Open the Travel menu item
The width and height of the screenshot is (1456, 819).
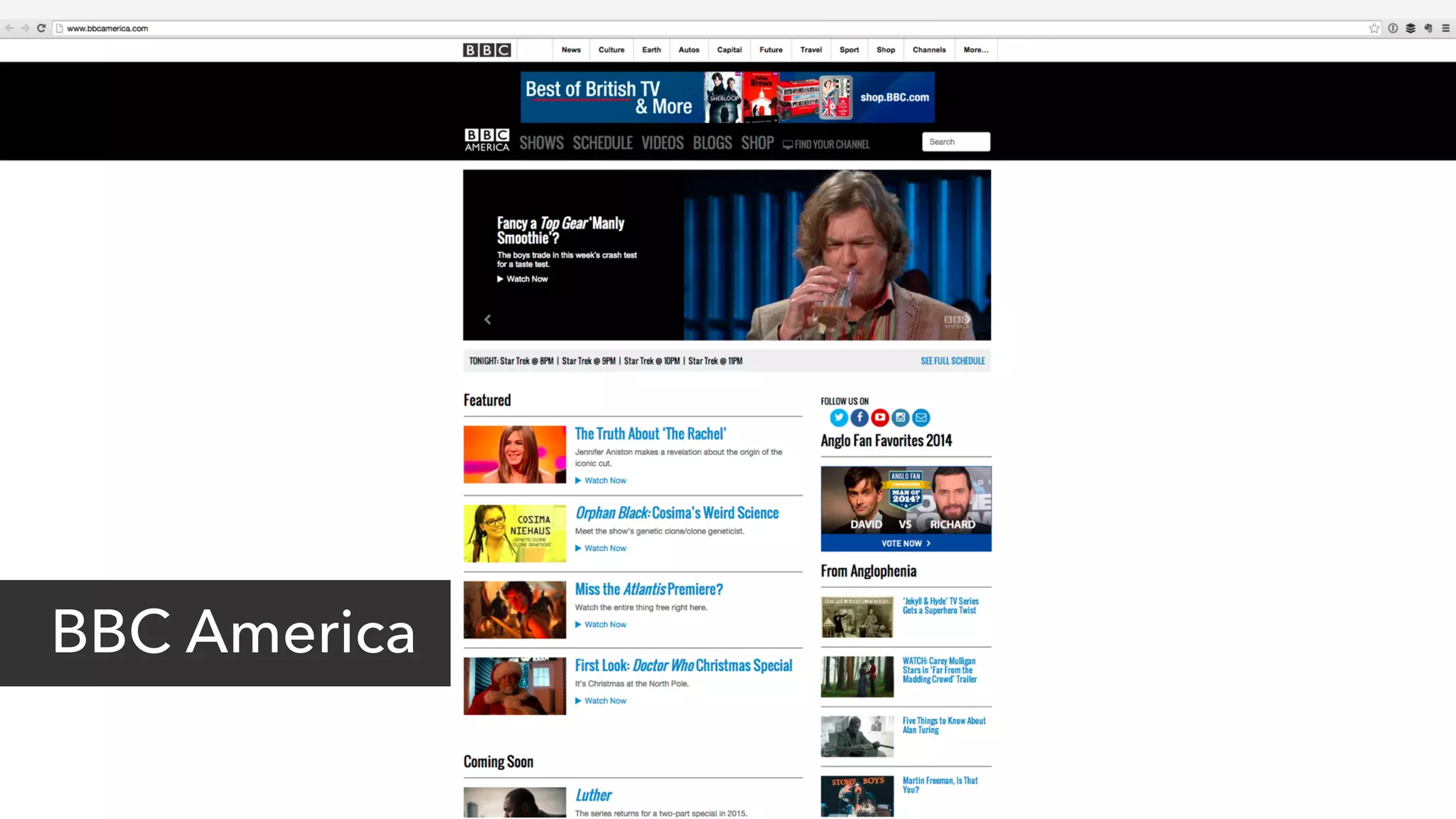811,50
